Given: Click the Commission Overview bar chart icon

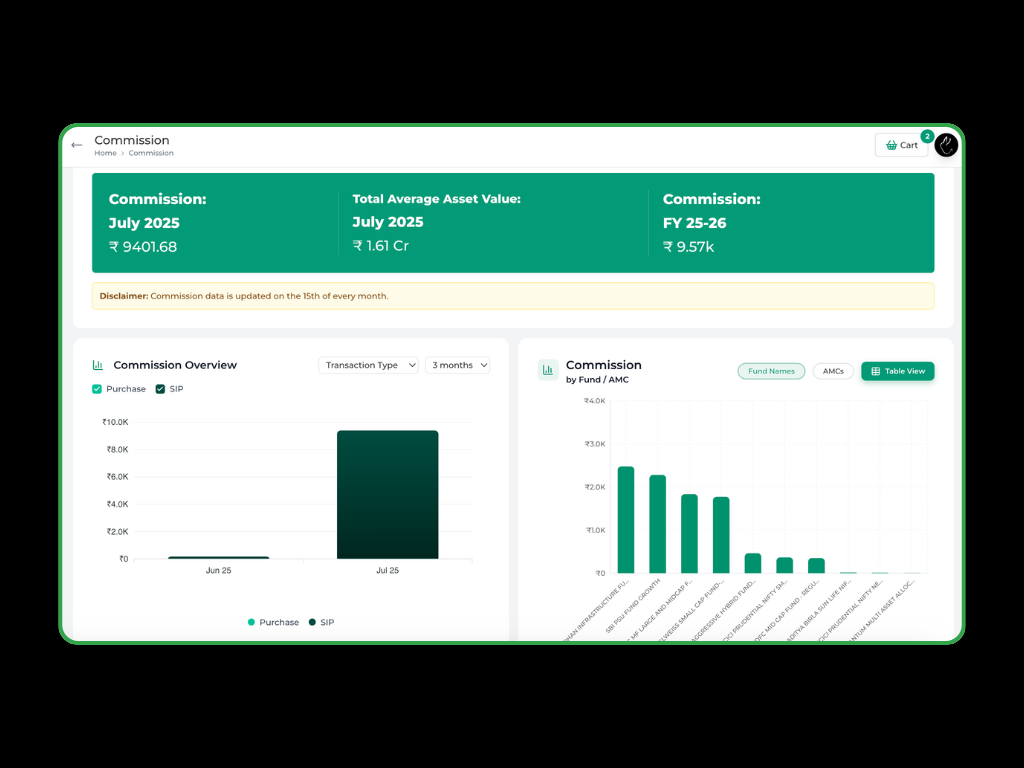Looking at the screenshot, I should (x=98, y=365).
